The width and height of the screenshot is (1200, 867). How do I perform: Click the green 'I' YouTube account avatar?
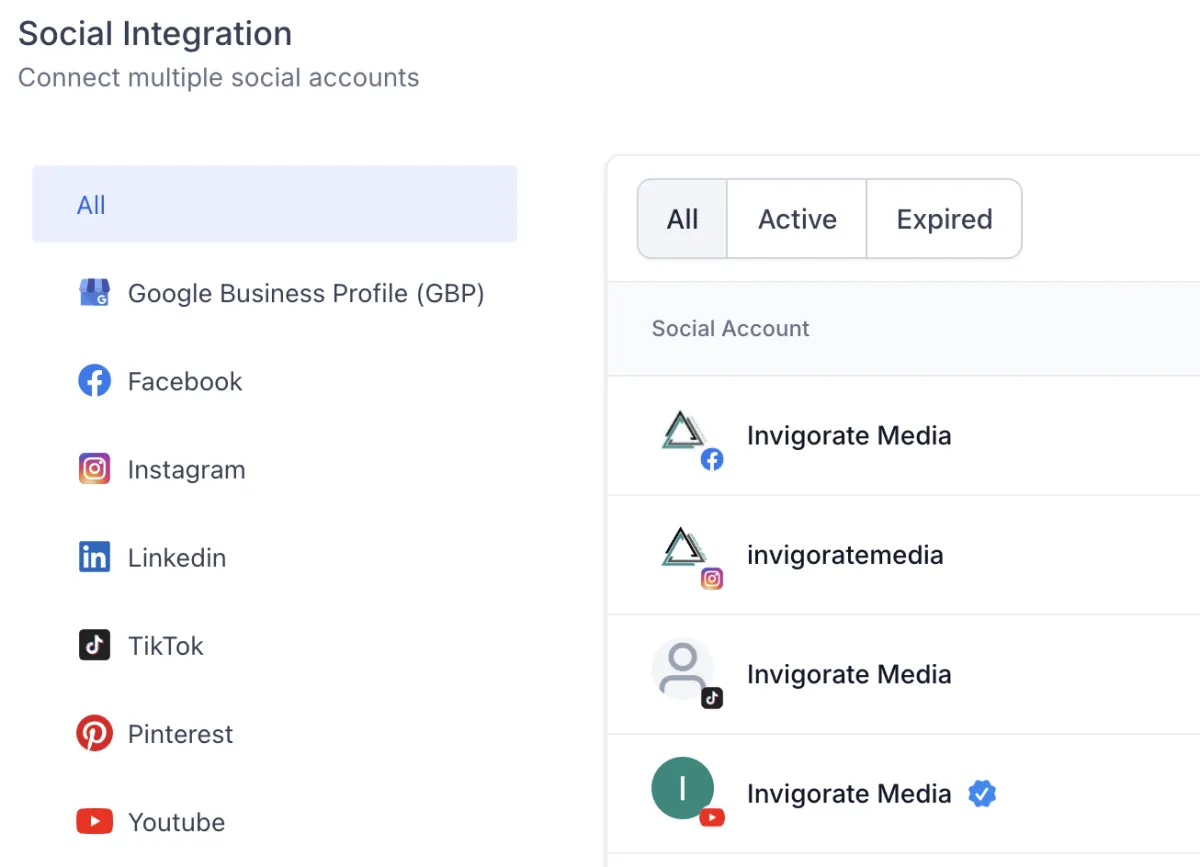point(682,788)
